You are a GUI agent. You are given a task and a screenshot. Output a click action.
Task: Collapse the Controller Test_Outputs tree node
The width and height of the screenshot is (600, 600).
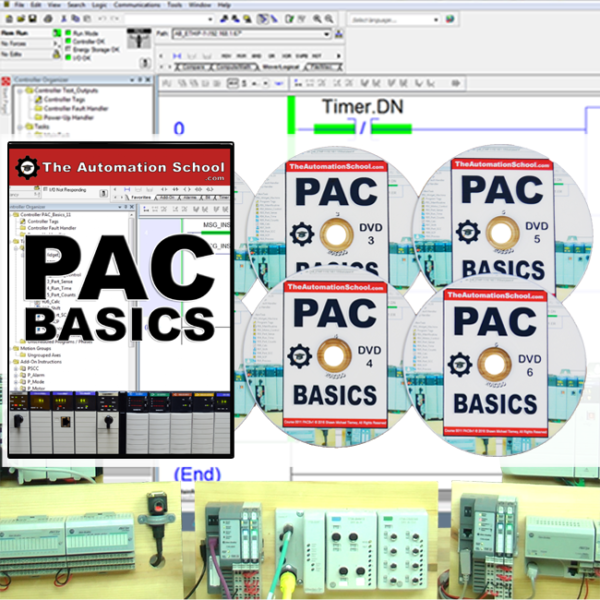(x=20, y=91)
